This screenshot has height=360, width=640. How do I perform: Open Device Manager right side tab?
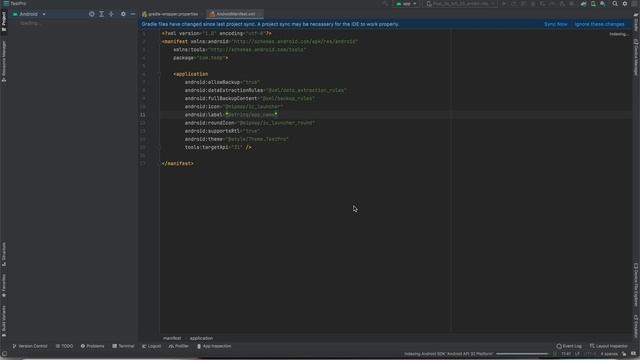tap(636, 57)
